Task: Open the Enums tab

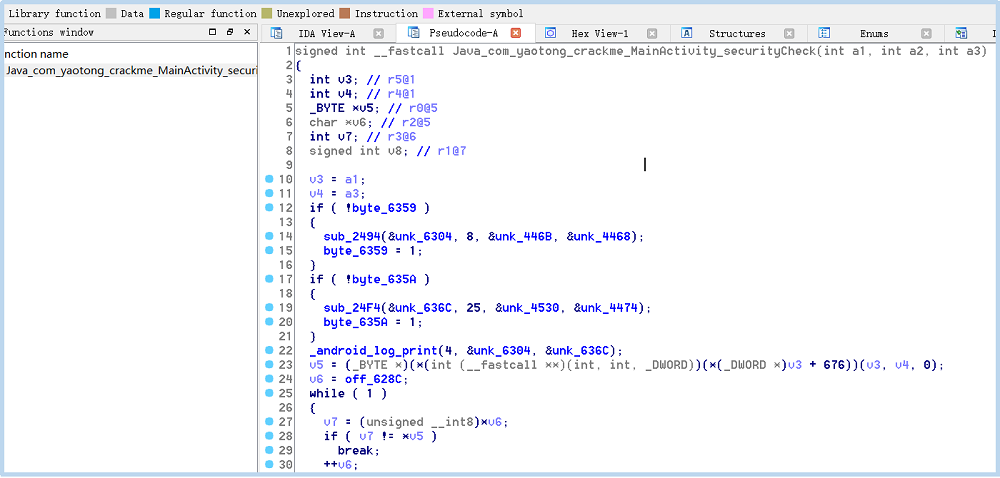Action: pos(873,34)
